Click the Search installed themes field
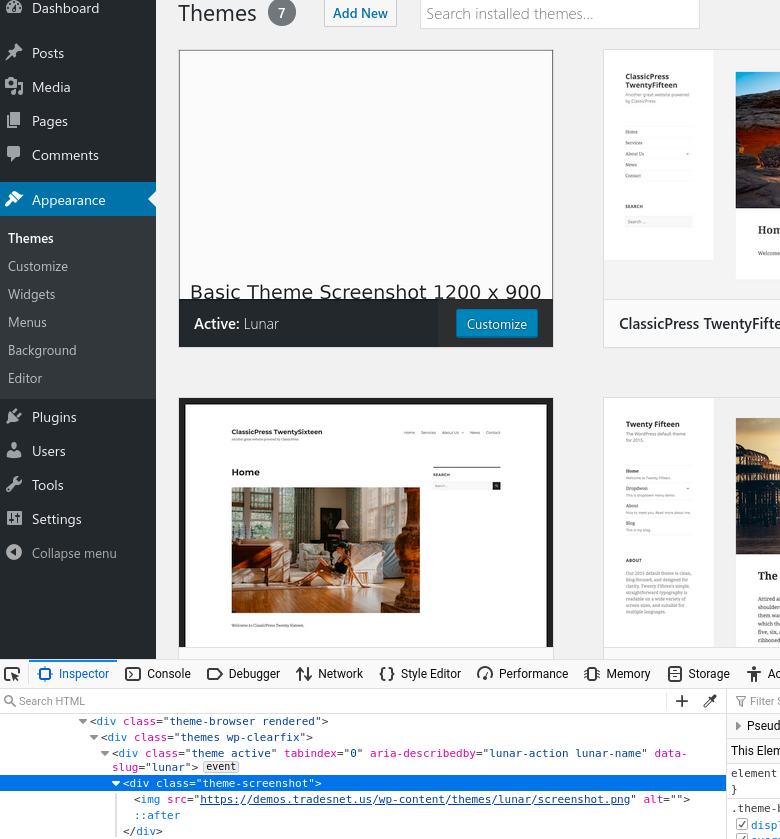Image resolution: width=780 pixels, height=839 pixels. coord(559,14)
